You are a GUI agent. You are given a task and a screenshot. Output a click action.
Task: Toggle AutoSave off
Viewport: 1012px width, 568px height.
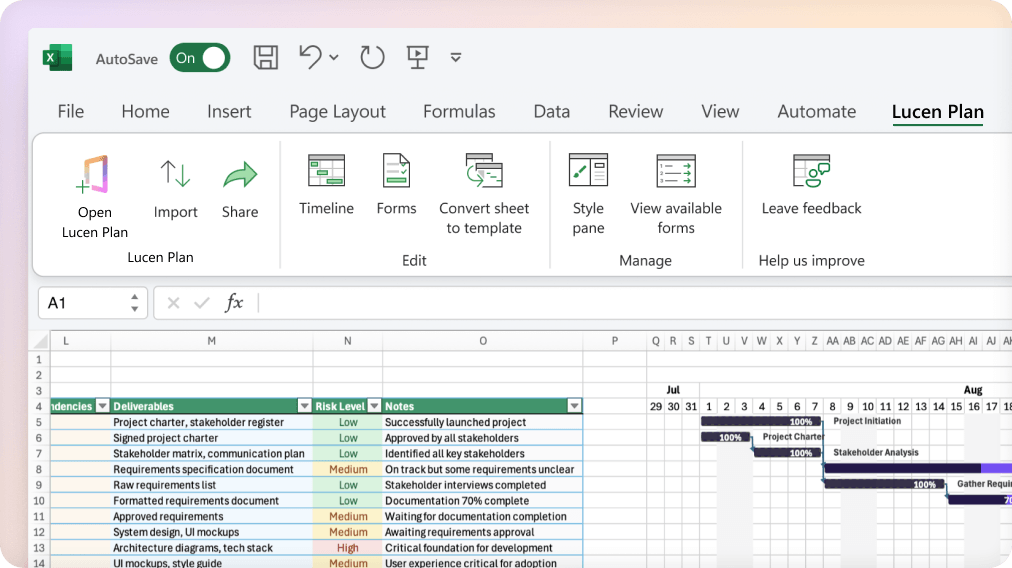pos(199,58)
